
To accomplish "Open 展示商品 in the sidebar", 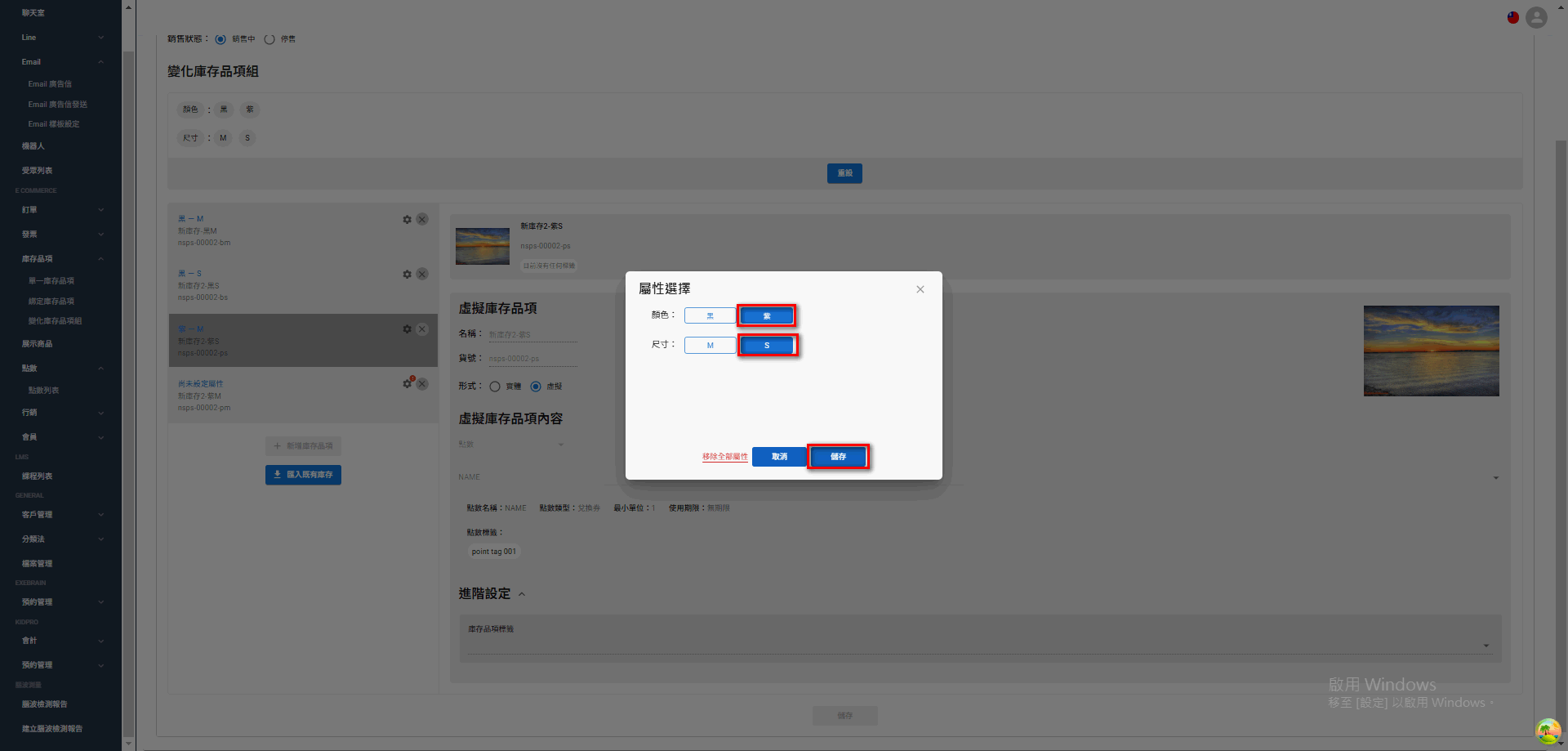I will pyautogui.click(x=37, y=344).
